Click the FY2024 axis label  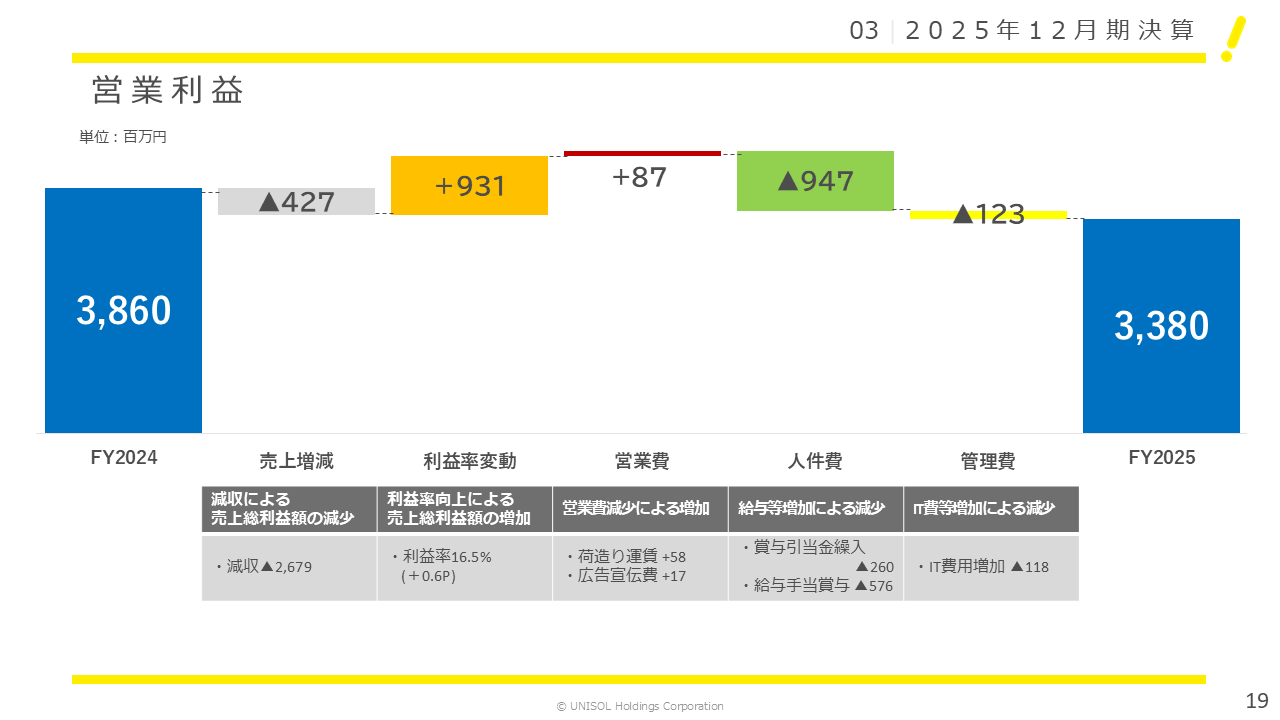pos(124,458)
